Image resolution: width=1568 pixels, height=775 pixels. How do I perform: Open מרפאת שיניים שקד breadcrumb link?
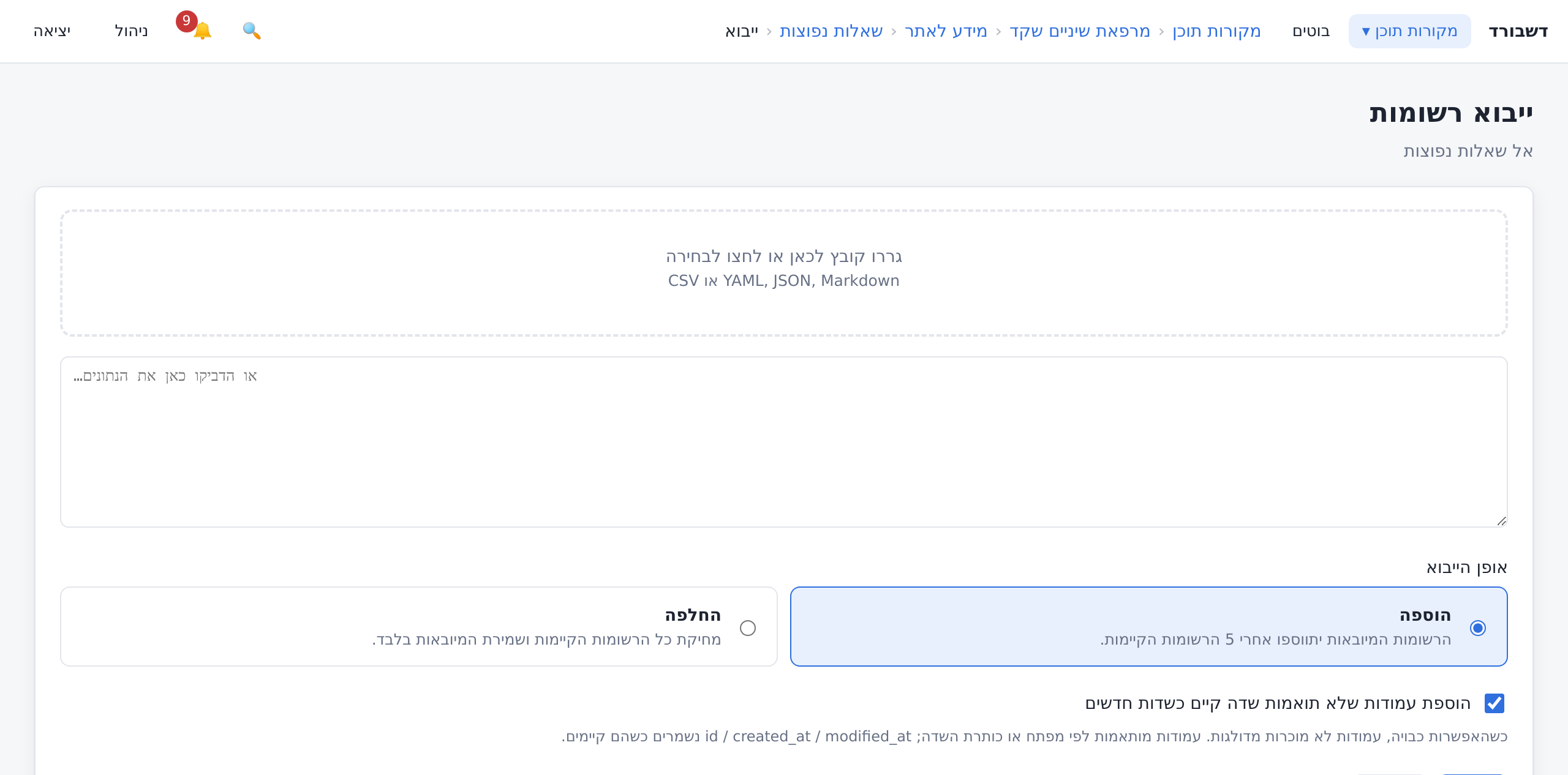pos(1080,31)
